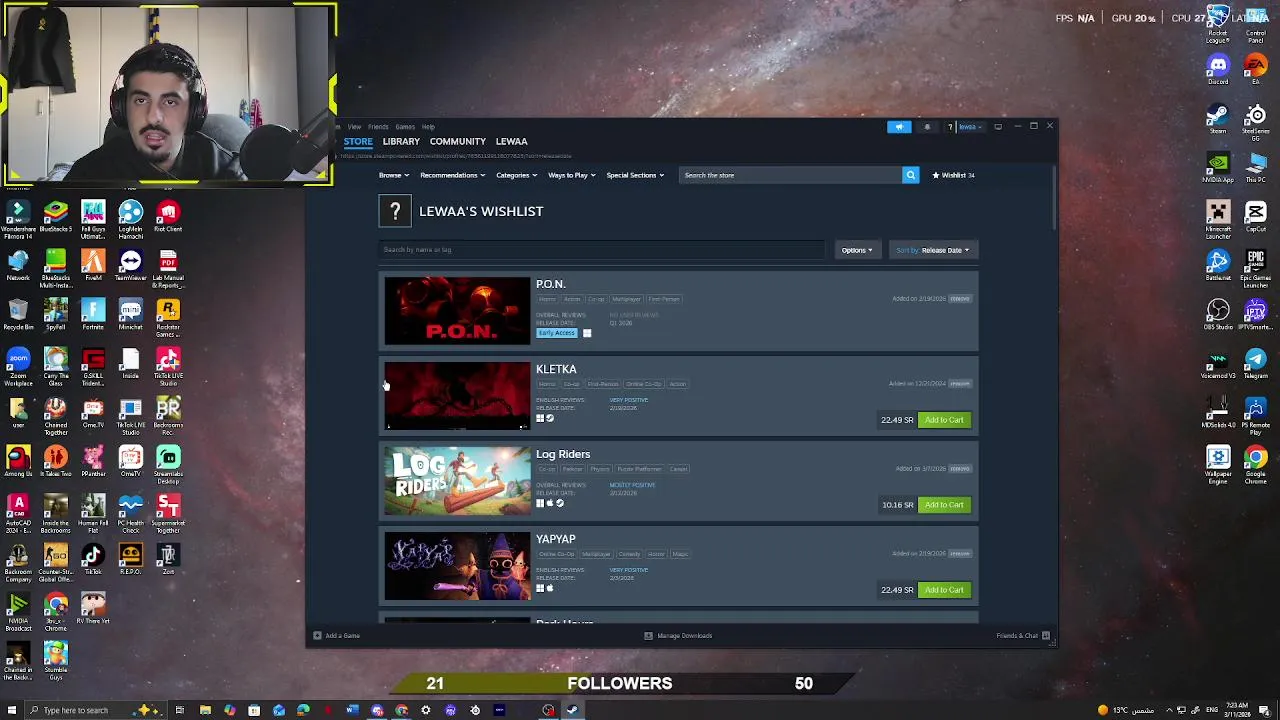Image resolution: width=1280 pixels, height=720 pixels.
Task: Open CapCut desktop shortcut
Action: pyautogui.click(x=1256, y=217)
